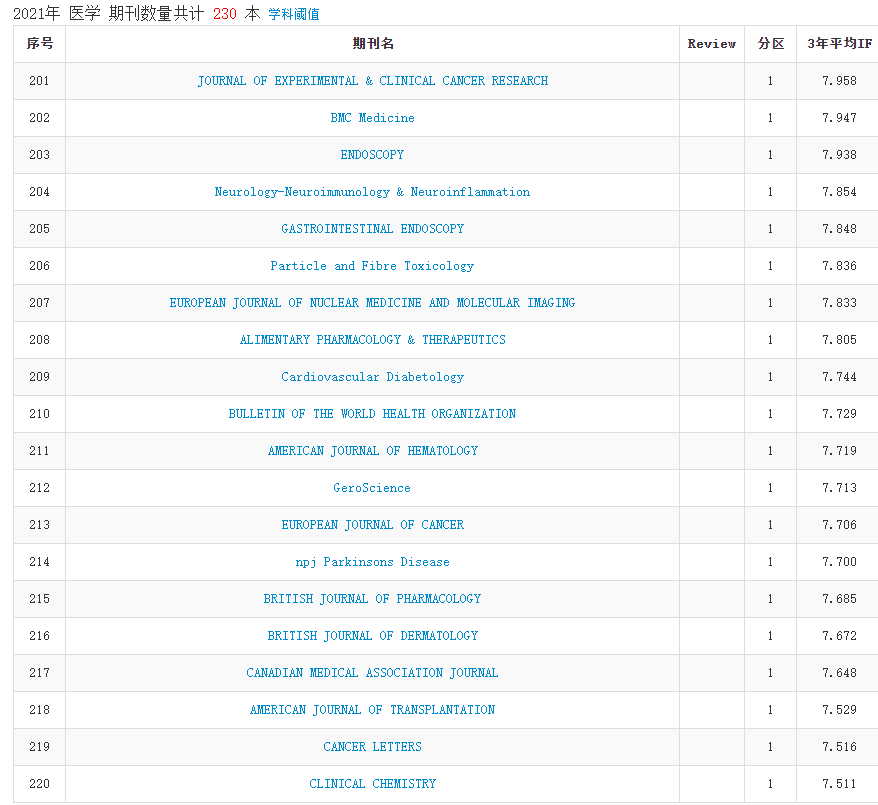Select the IF value 7.958
This screenshot has width=878, height=805.
[x=839, y=81]
